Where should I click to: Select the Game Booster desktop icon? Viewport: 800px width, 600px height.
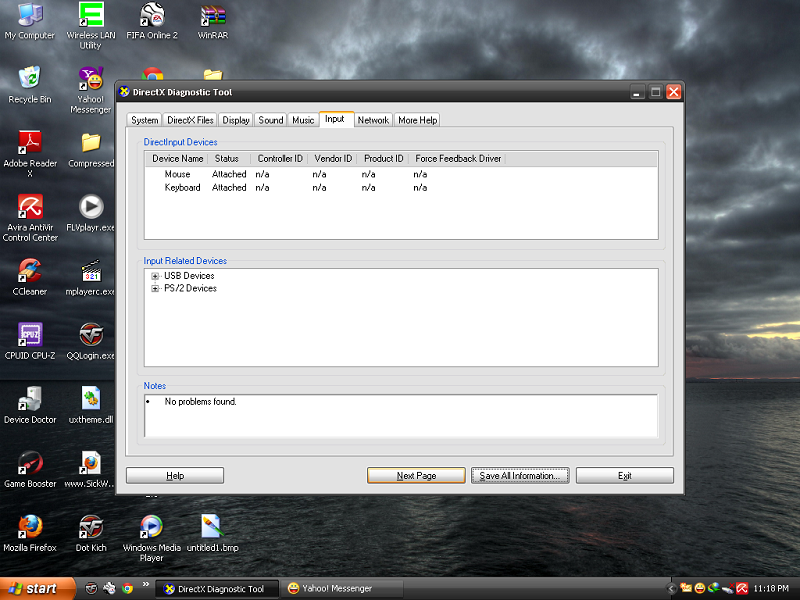tap(30, 464)
